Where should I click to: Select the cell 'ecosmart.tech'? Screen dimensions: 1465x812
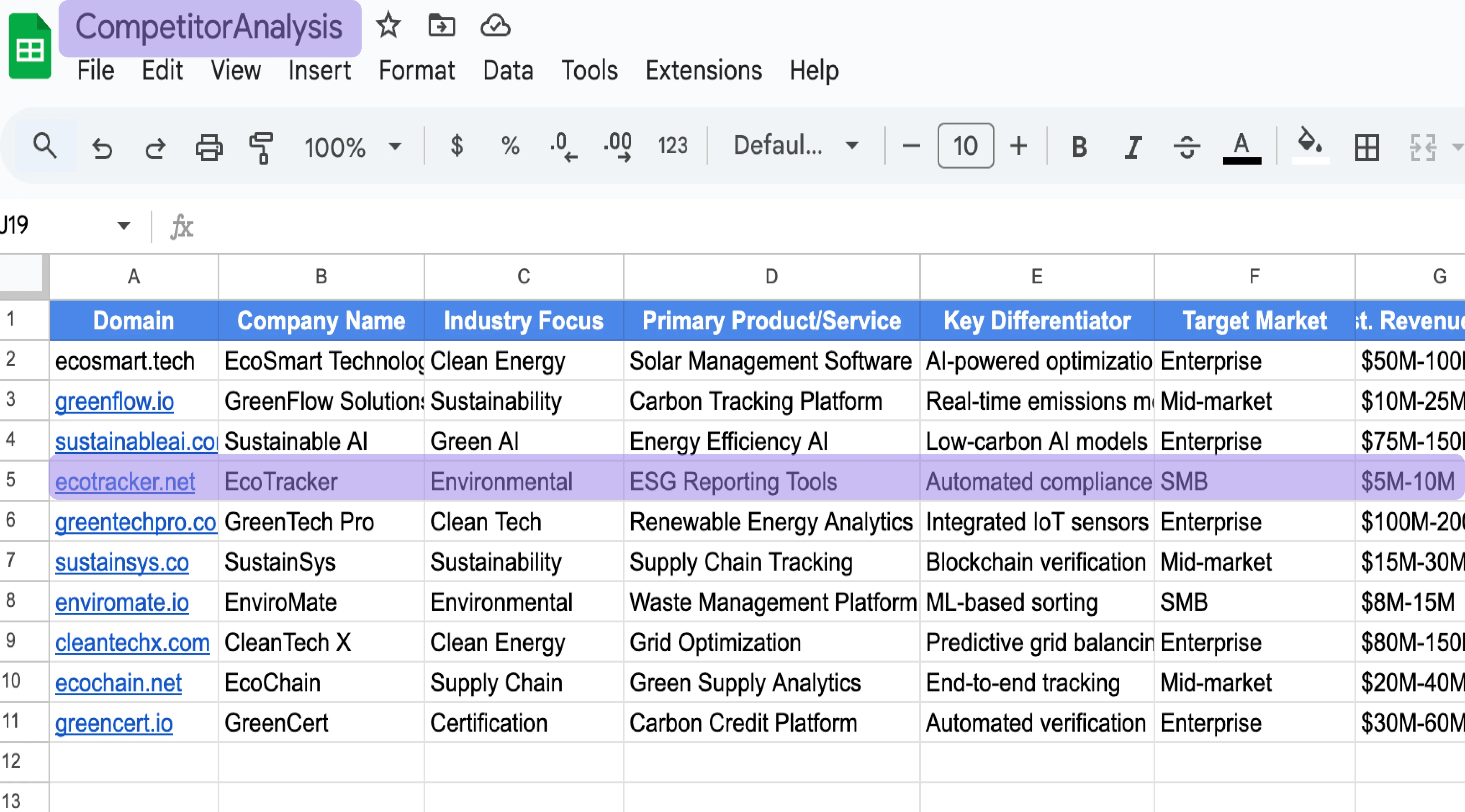[134, 361]
